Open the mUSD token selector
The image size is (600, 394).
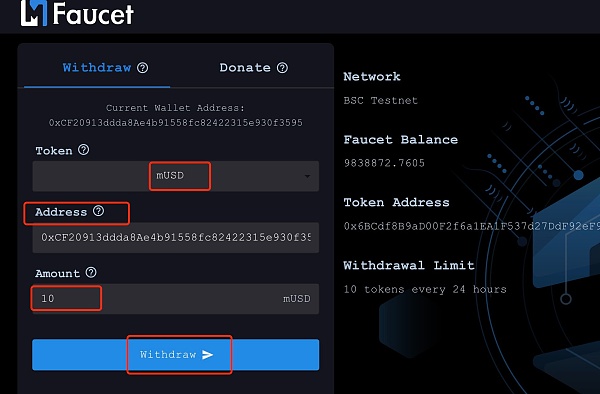[x=176, y=176]
